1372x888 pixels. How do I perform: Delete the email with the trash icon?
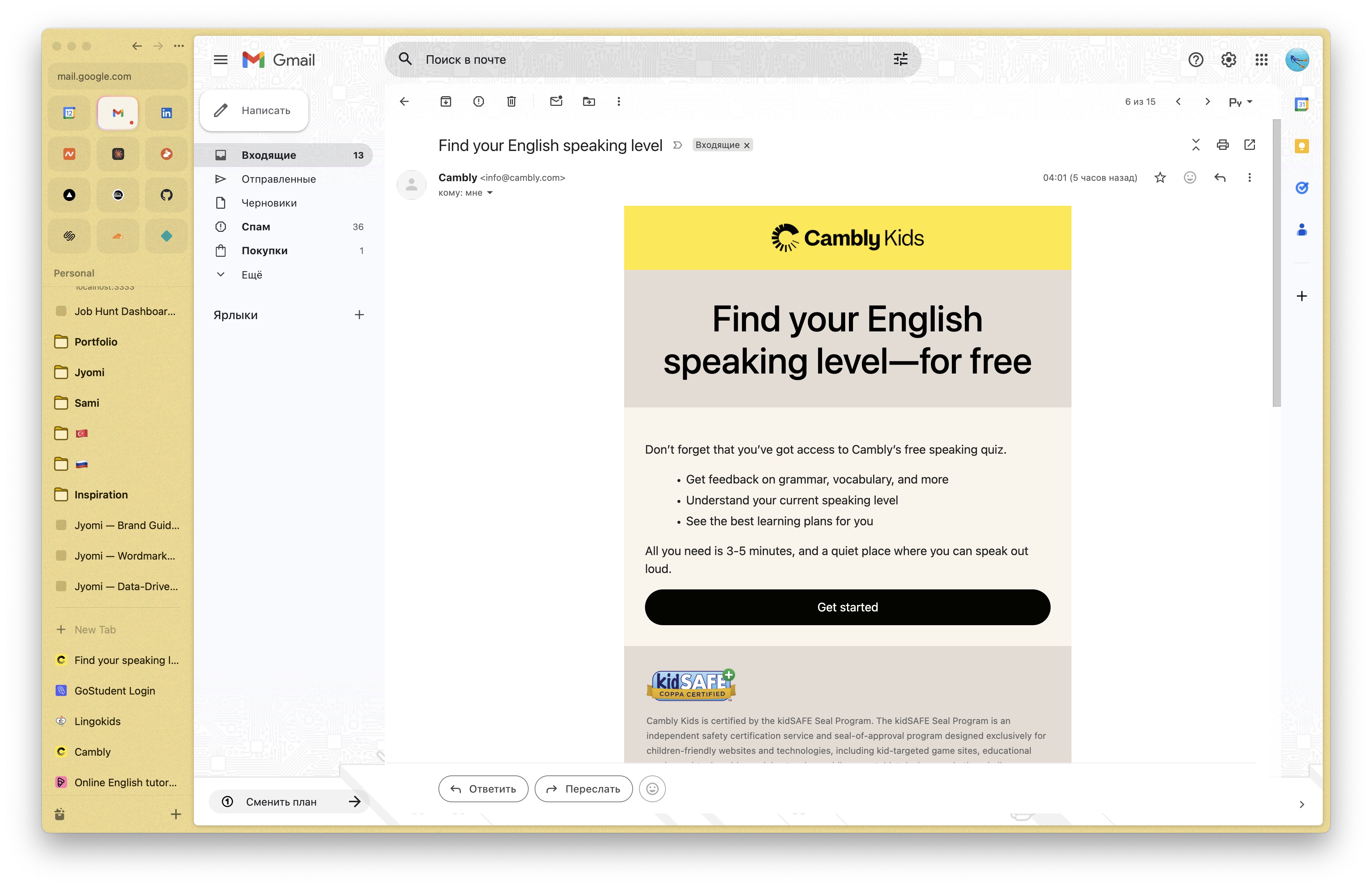click(x=511, y=101)
